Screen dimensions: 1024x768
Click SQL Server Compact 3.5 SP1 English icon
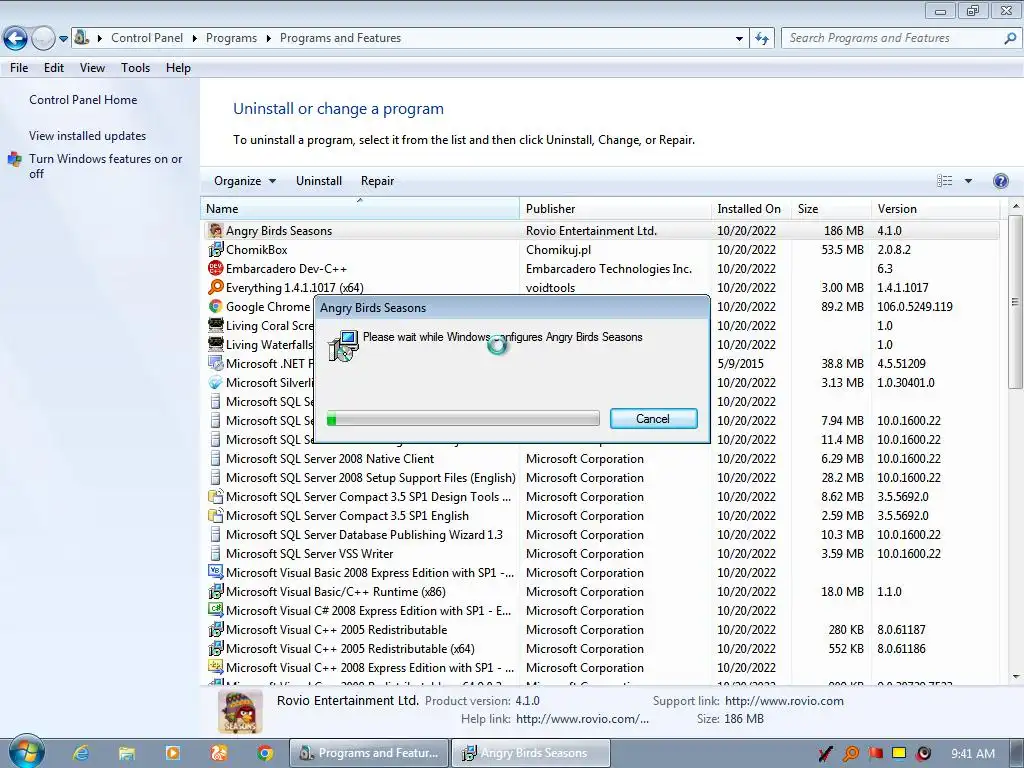(x=216, y=515)
